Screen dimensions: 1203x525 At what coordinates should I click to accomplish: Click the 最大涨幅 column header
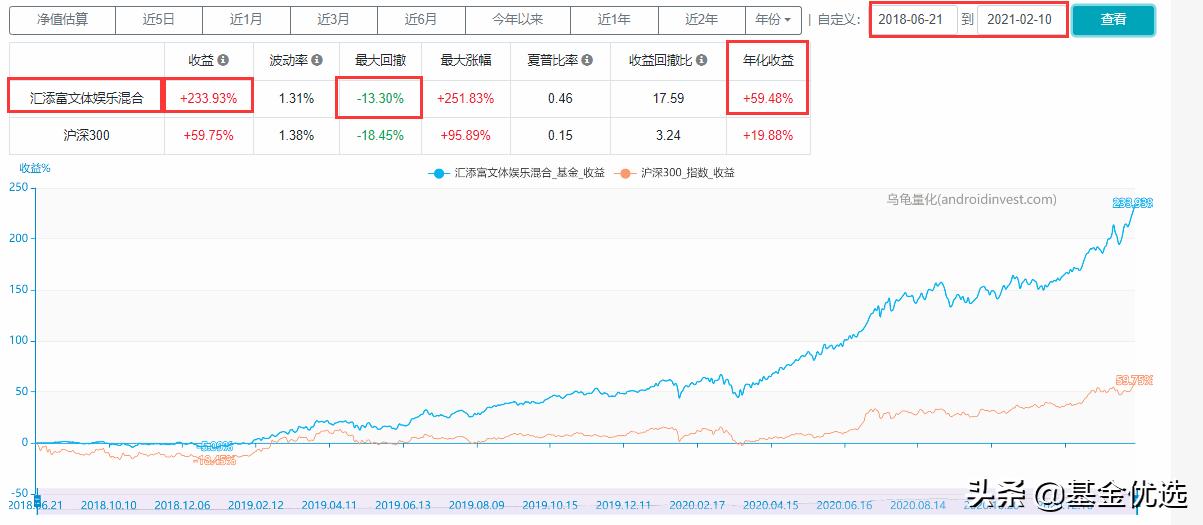(465, 60)
